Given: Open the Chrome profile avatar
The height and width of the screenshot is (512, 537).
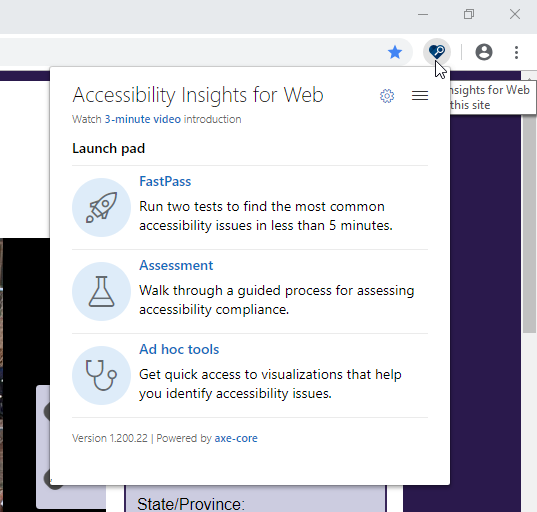Looking at the screenshot, I should tap(484, 52).
